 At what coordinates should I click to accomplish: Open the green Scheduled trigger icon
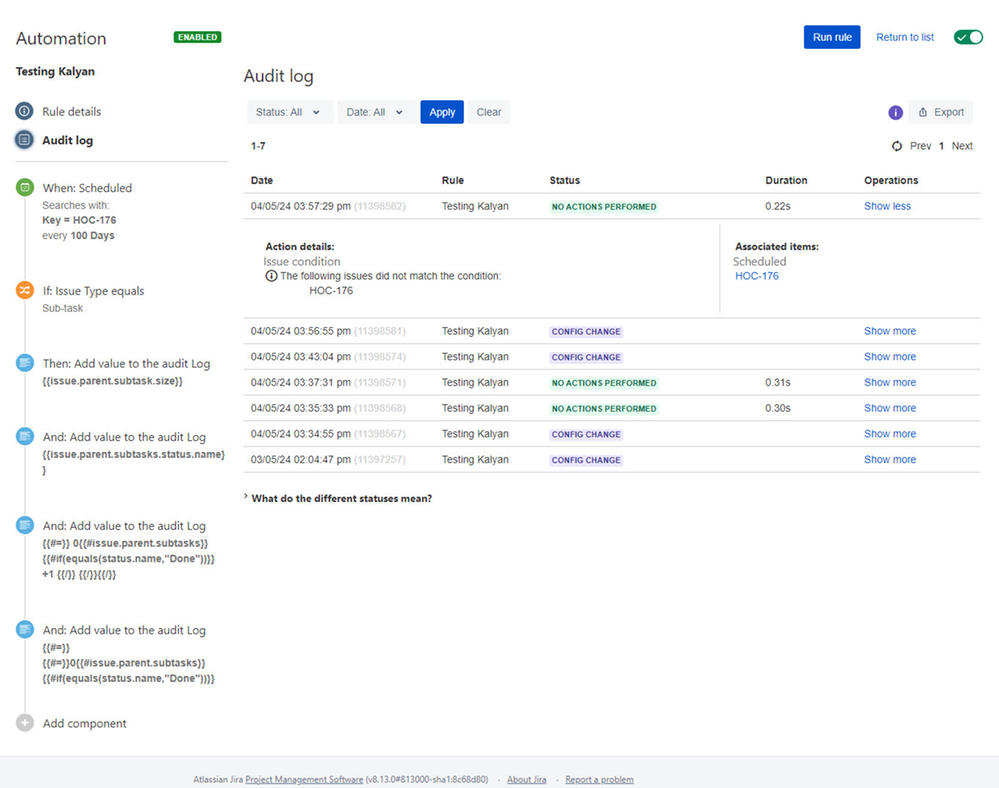(25, 187)
